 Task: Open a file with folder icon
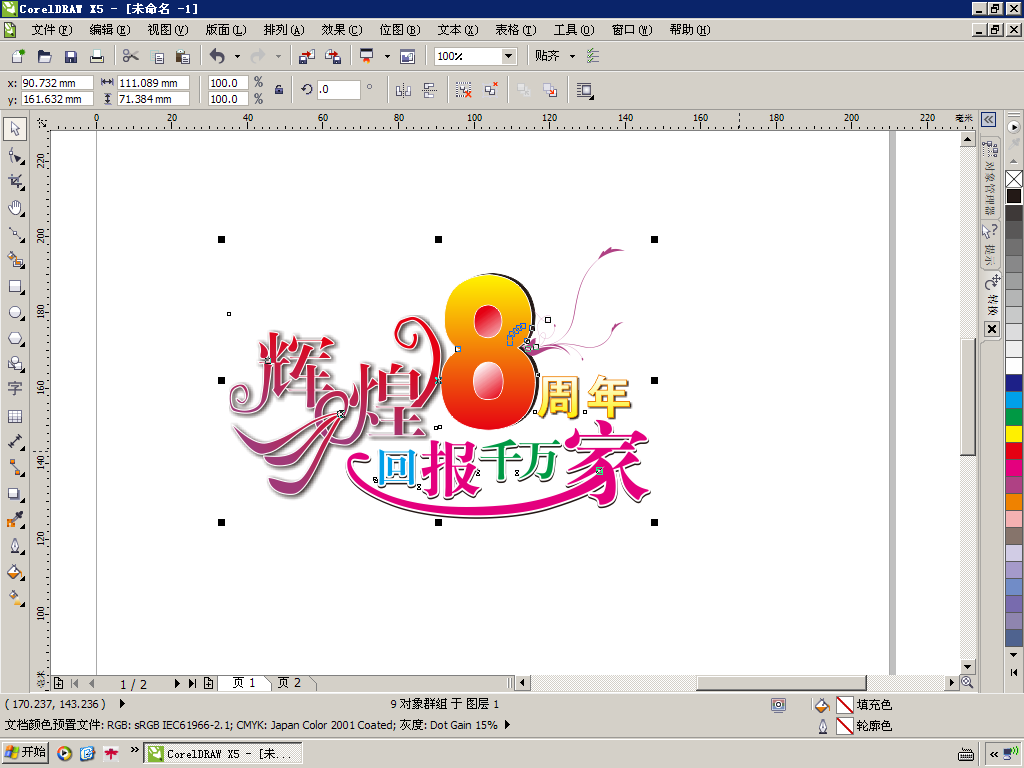[44, 57]
